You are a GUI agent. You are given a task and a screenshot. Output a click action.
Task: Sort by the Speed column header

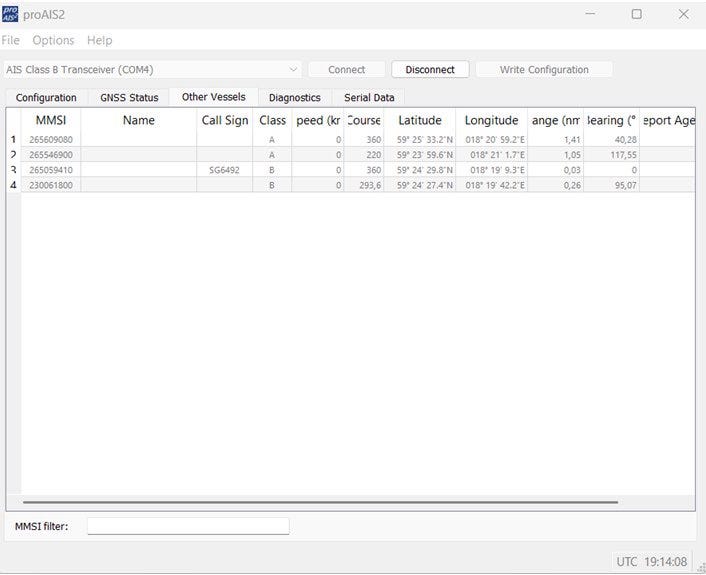coord(318,120)
